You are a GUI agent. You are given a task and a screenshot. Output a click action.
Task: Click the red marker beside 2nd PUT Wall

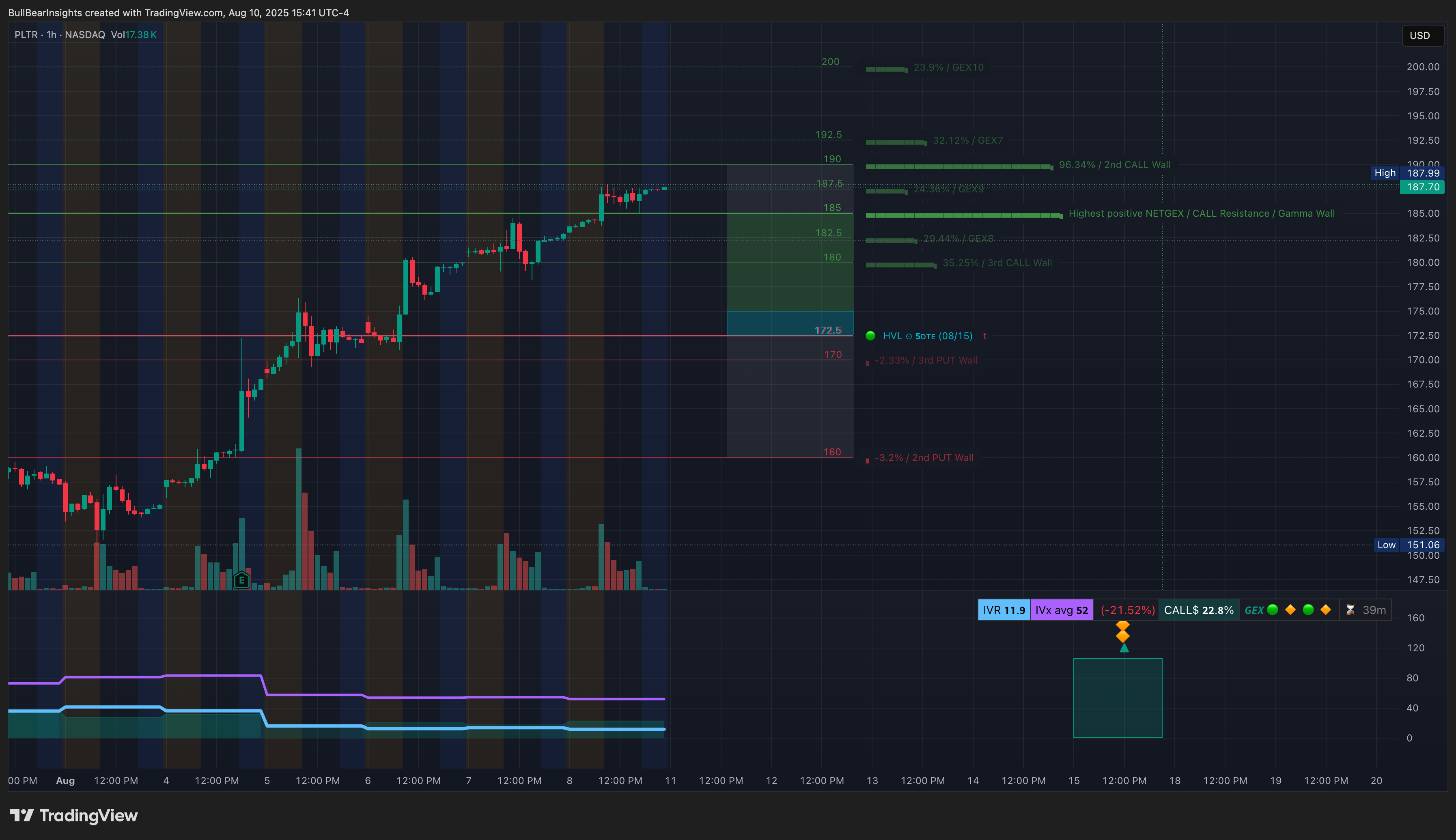click(x=867, y=461)
